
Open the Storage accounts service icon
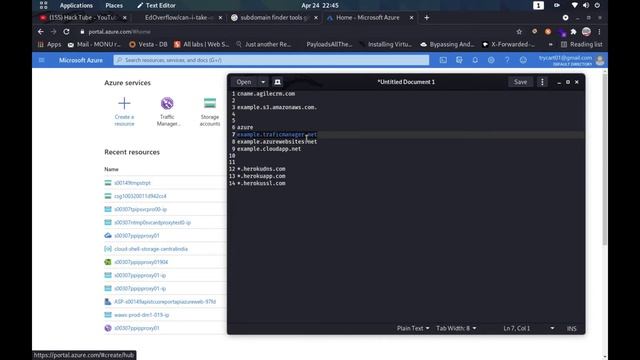[x=210, y=111]
